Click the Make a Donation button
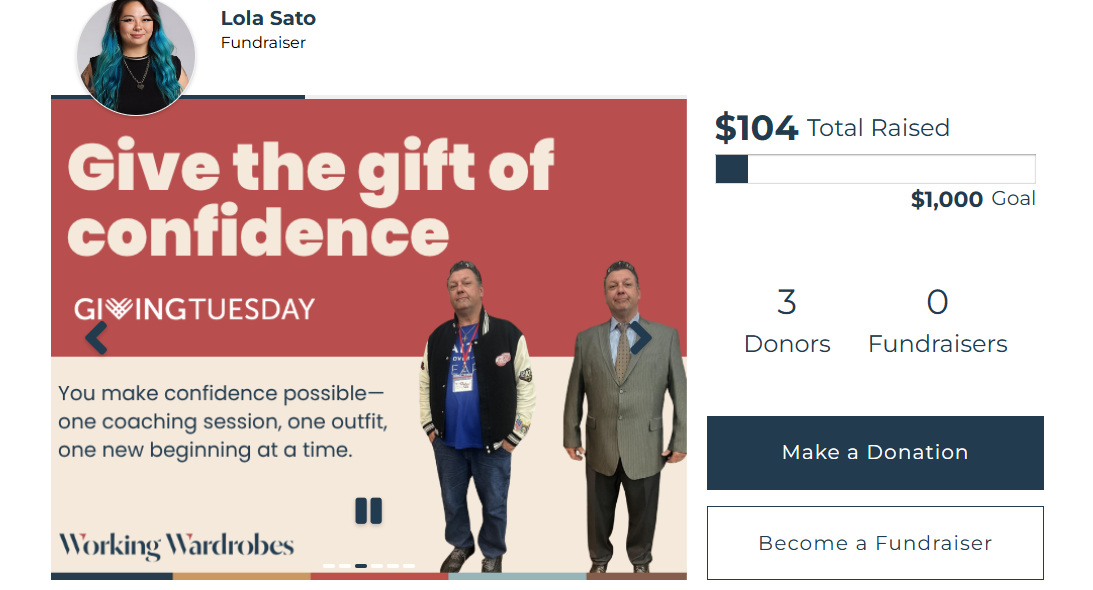Image resolution: width=1093 pixels, height=590 pixels. click(875, 453)
